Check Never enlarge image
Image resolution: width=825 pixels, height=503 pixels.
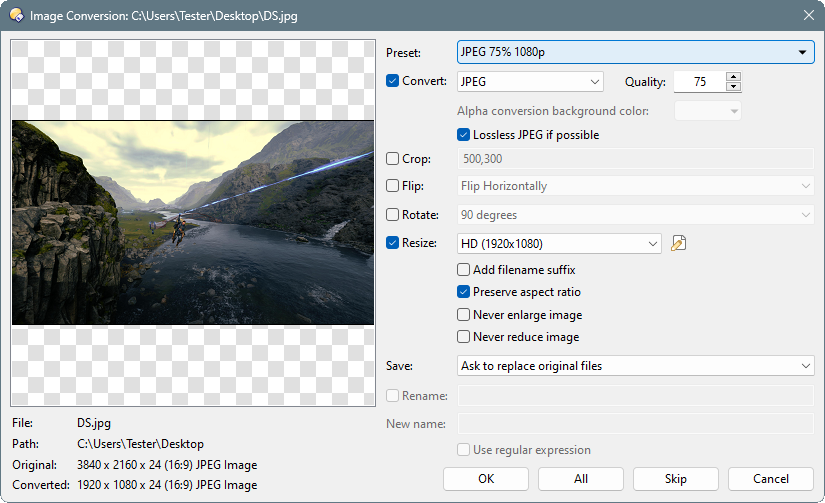click(464, 315)
